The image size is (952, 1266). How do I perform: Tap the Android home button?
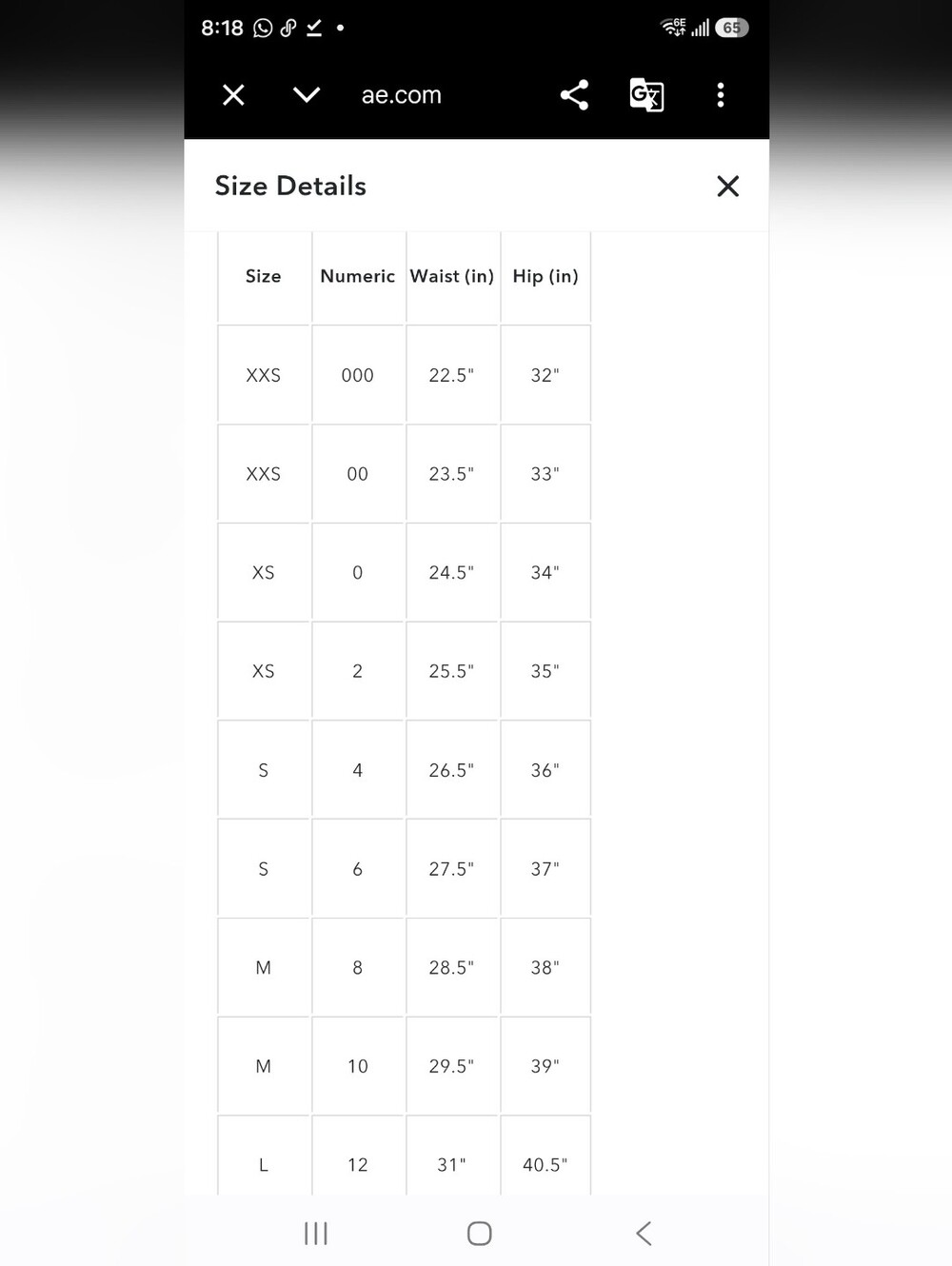point(480,1234)
